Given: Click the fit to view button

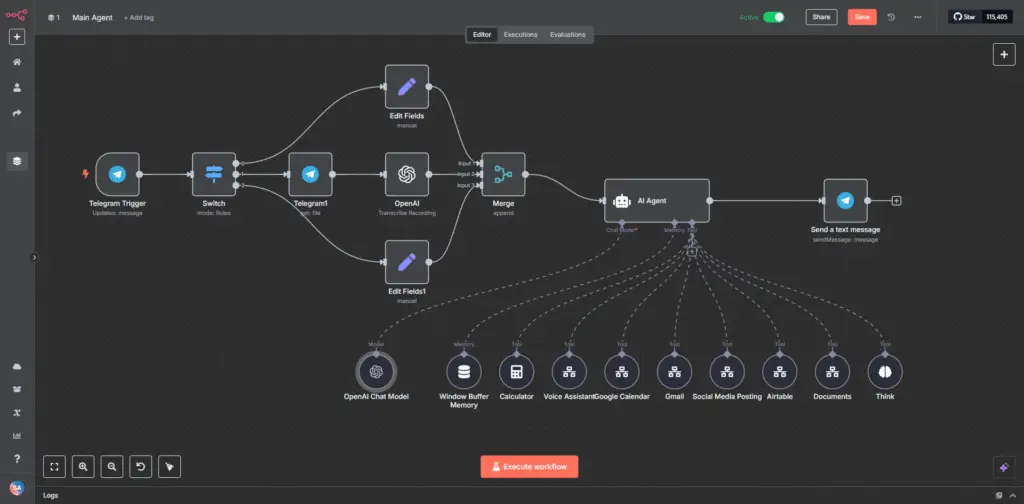Looking at the screenshot, I should click(x=54, y=467).
